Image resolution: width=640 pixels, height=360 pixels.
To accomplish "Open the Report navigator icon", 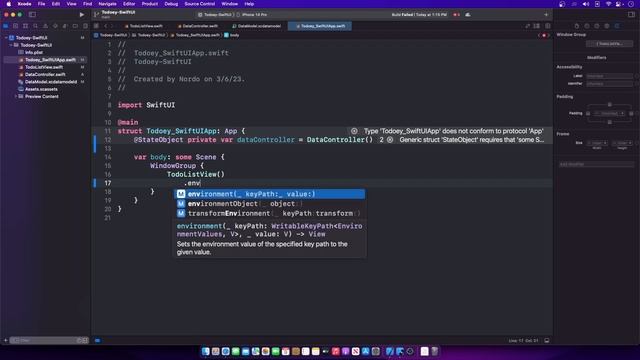I will tap(85, 26).
